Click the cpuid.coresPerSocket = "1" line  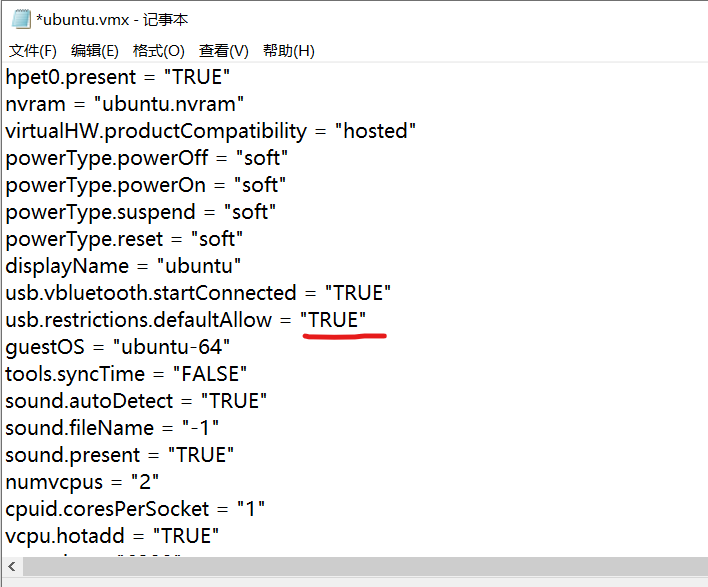(135, 509)
